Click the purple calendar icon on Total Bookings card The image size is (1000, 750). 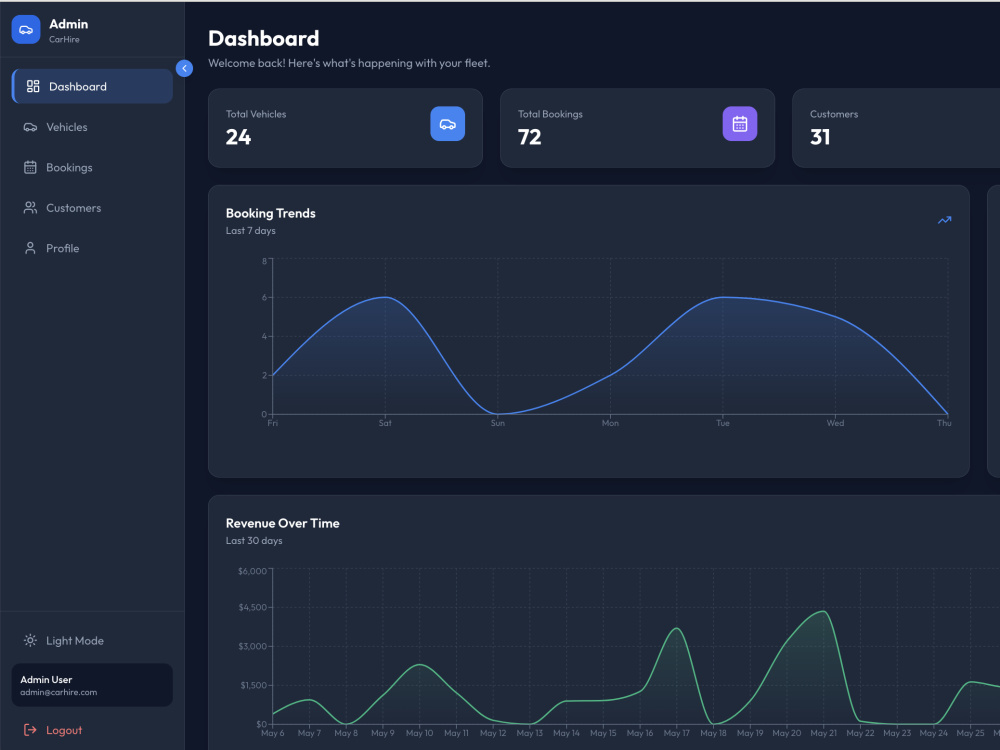click(740, 124)
